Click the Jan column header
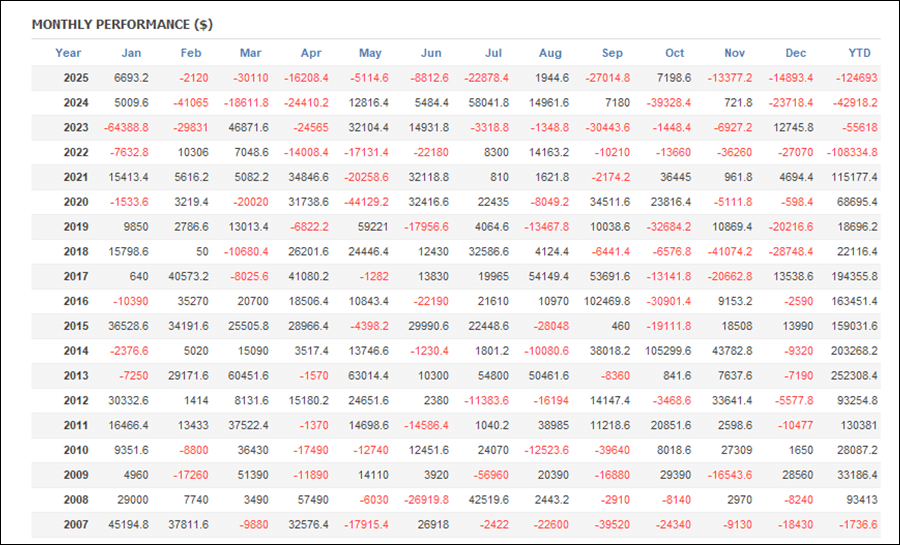The image size is (900, 545). pyautogui.click(x=131, y=53)
